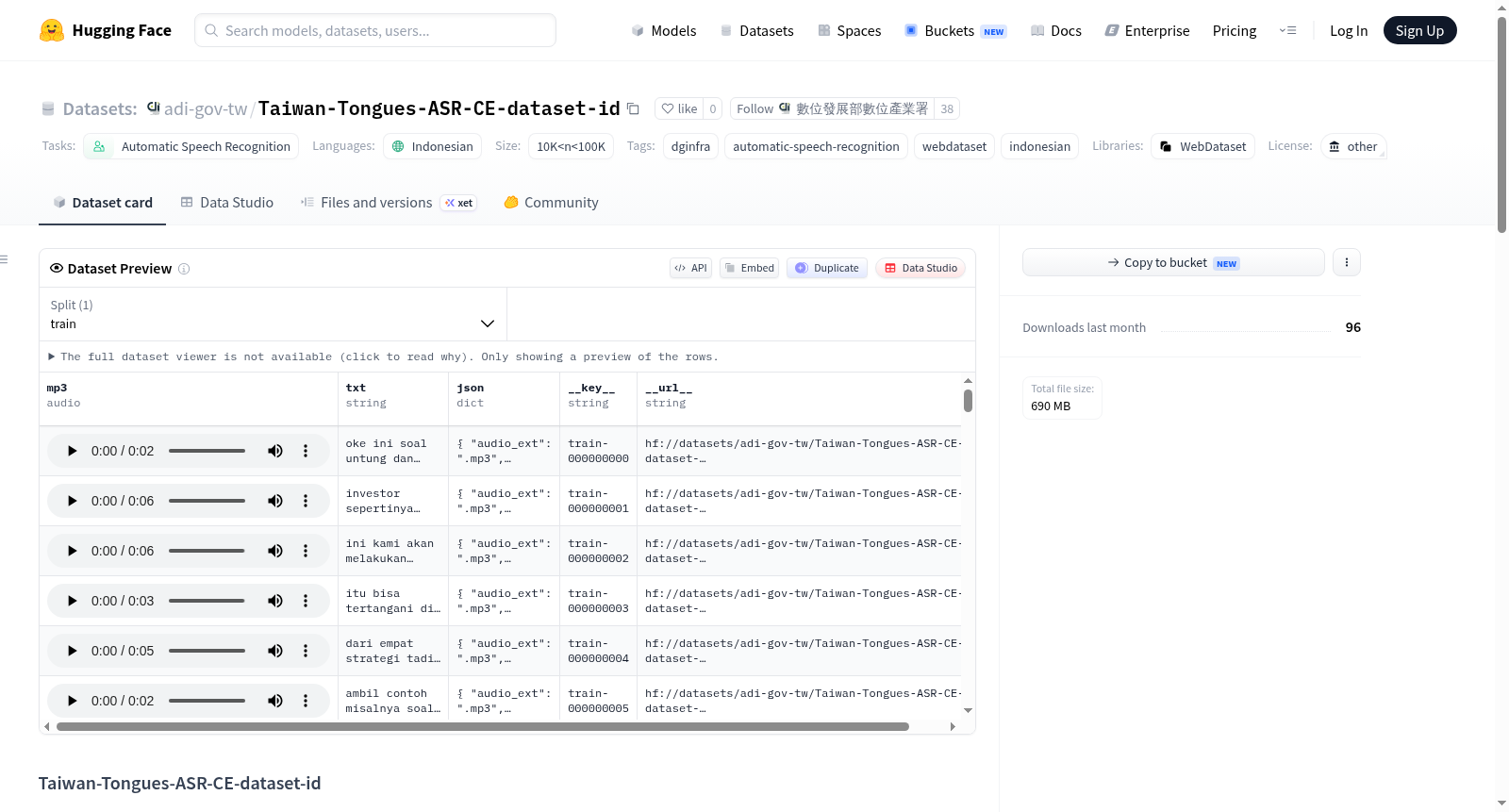Click the table horizontal scrollbar
The image size is (1509, 812).
pos(482,727)
